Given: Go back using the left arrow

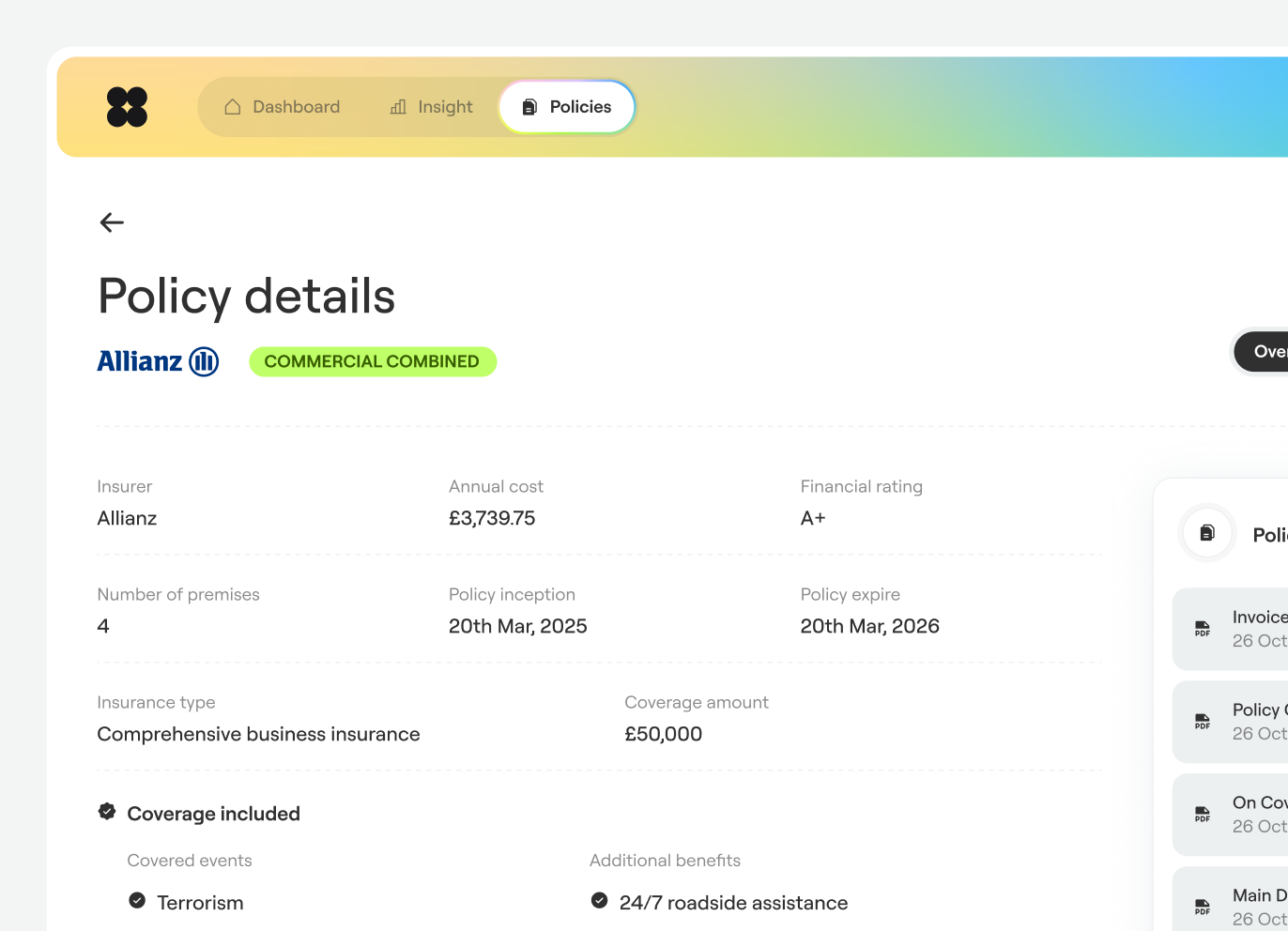Looking at the screenshot, I should pos(112,222).
